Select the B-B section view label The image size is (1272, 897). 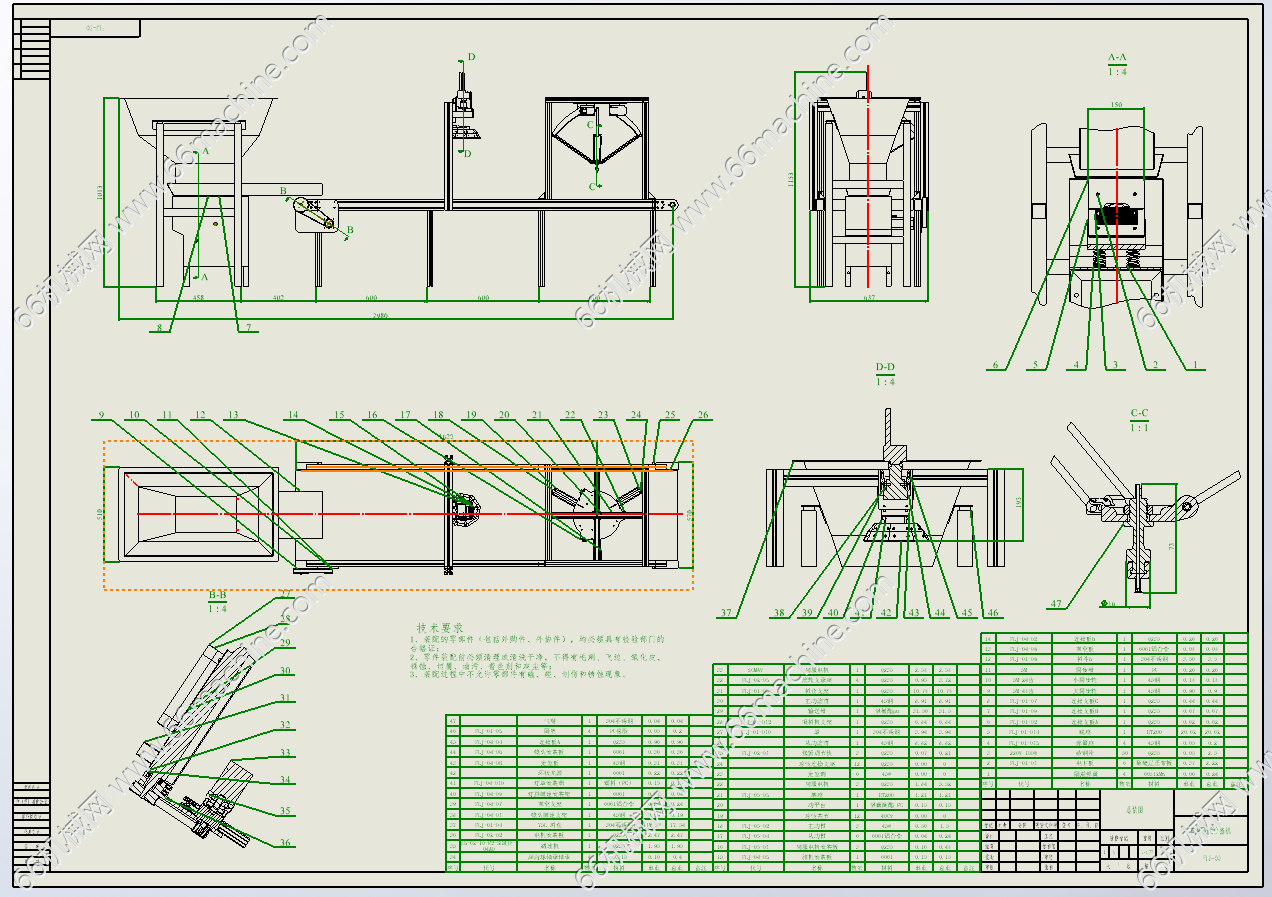[217, 595]
